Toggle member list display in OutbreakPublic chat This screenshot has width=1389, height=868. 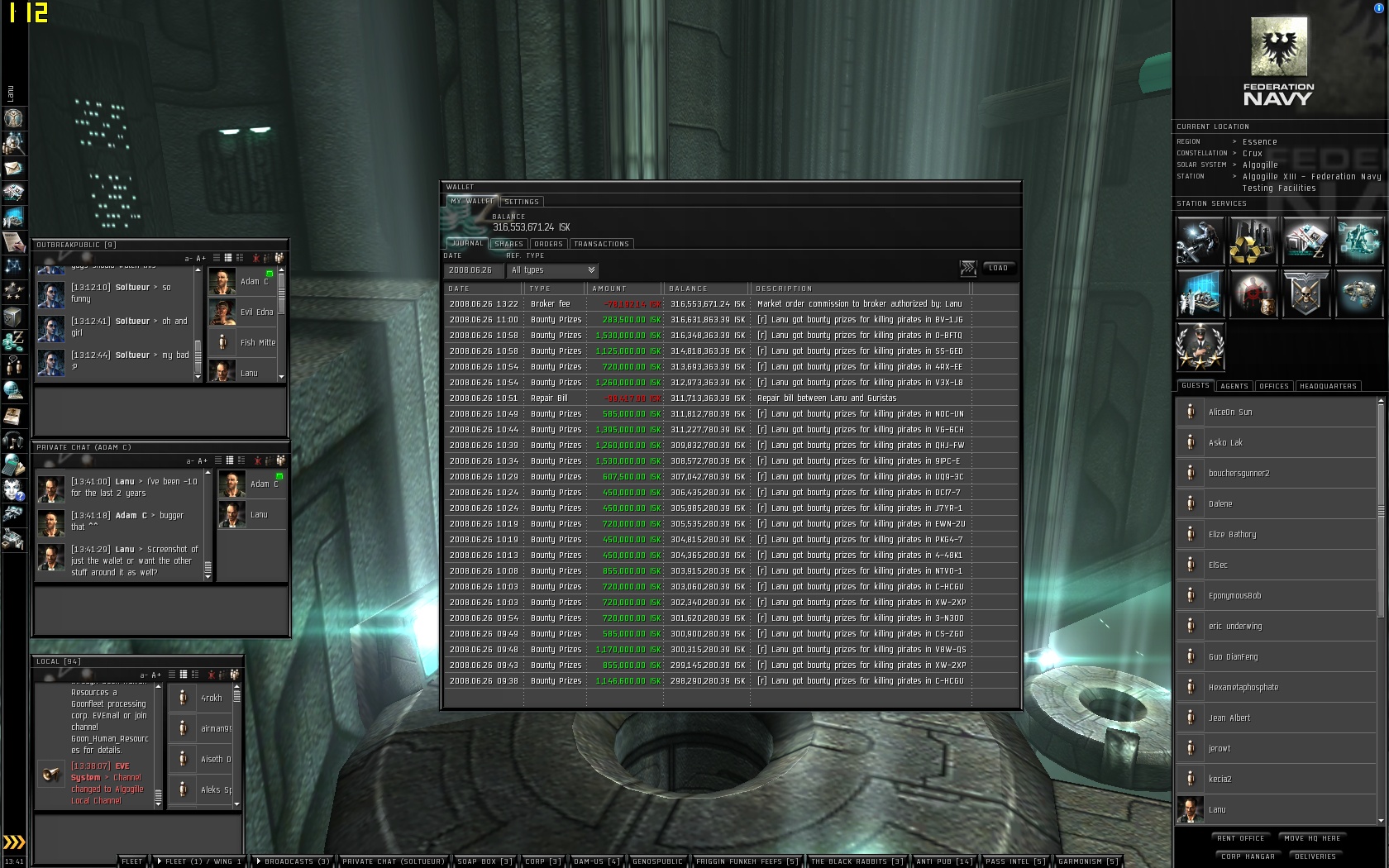tap(279, 258)
